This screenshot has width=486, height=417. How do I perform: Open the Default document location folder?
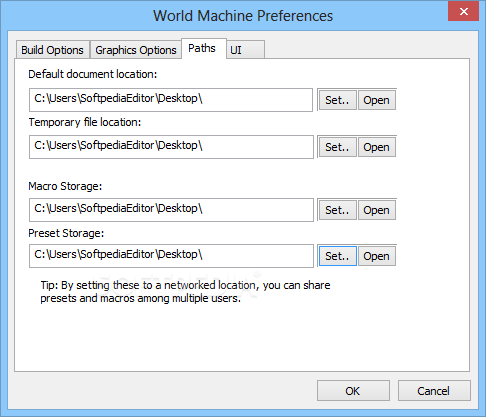pyautogui.click(x=377, y=100)
